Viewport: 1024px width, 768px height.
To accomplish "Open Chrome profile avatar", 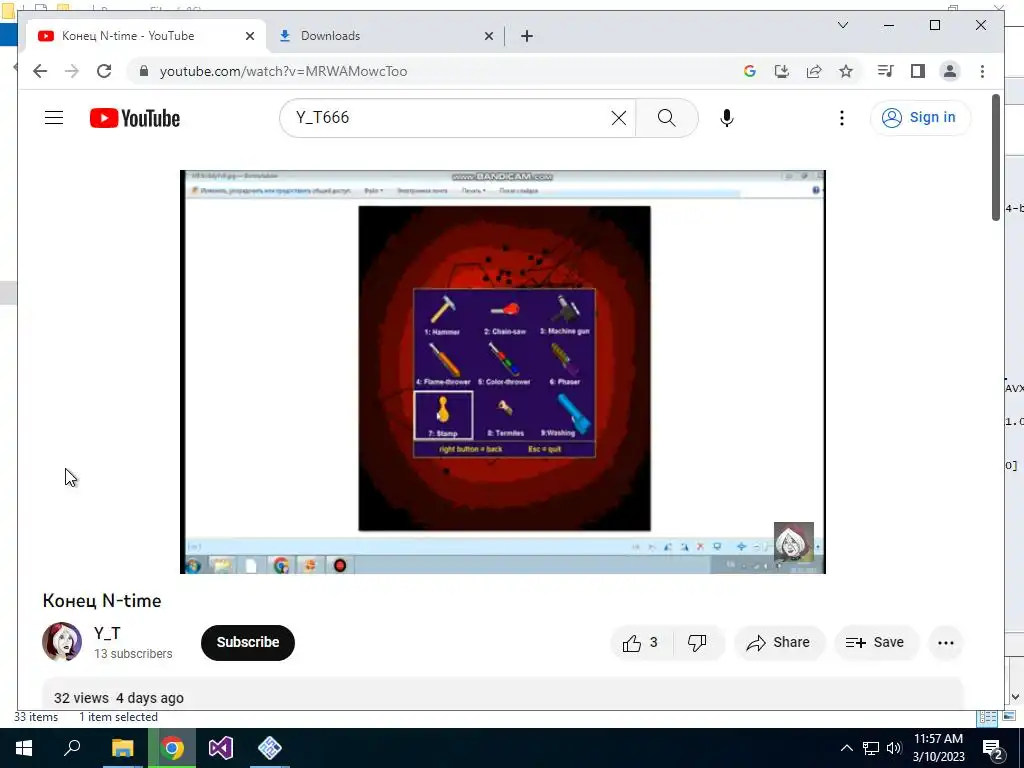I will 950,71.
